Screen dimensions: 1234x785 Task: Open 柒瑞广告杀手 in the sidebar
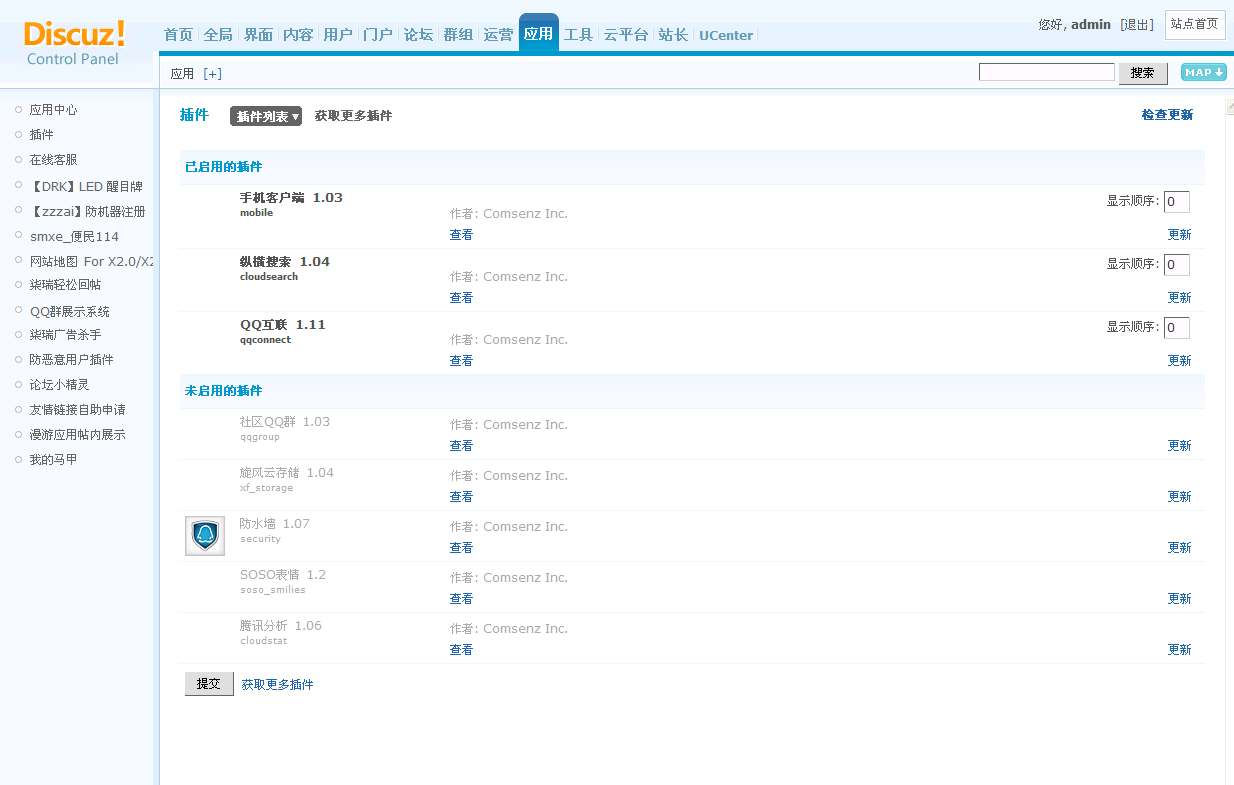(x=65, y=335)
